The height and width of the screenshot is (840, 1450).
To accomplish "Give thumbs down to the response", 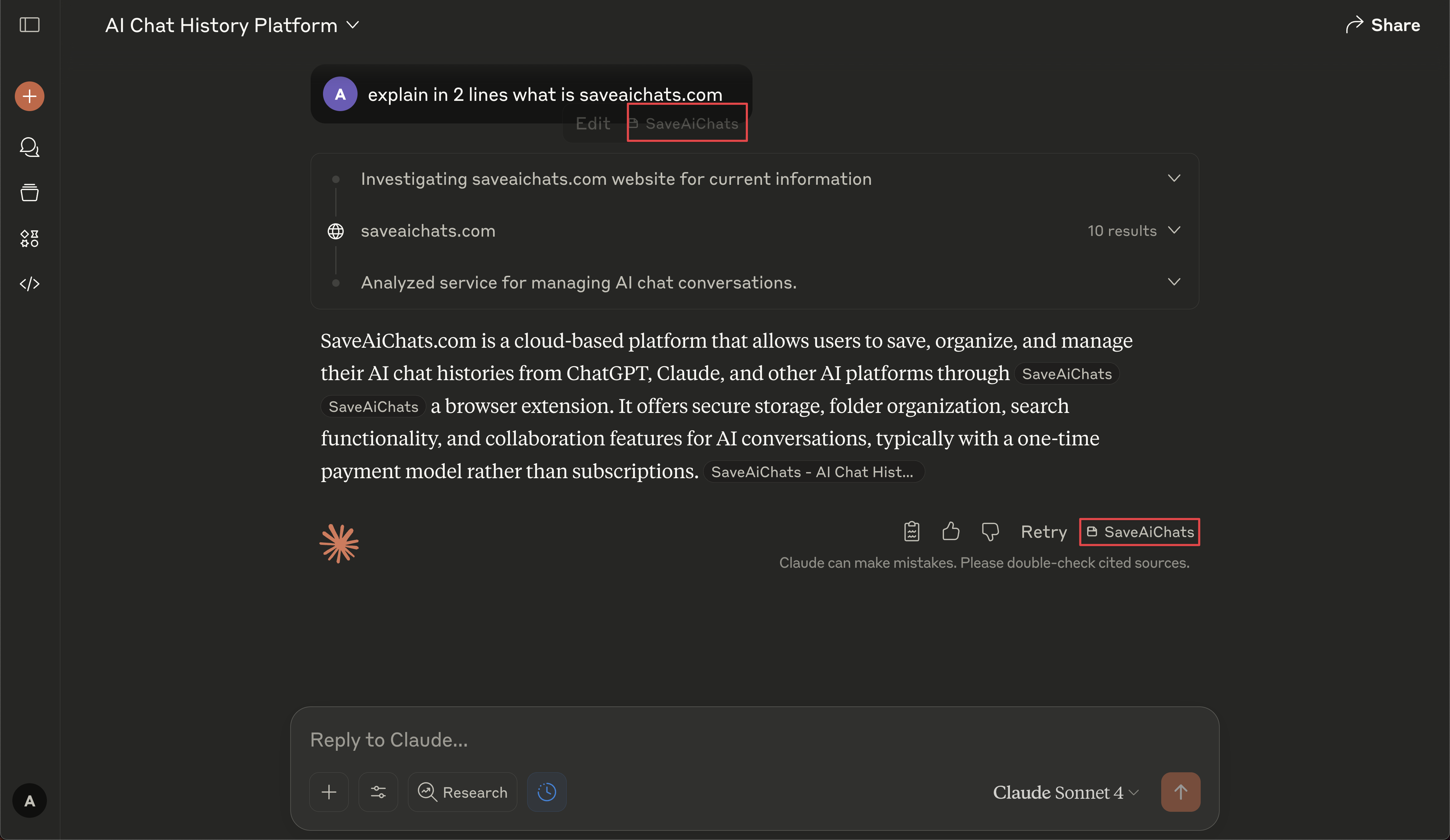I will point(990,532).
